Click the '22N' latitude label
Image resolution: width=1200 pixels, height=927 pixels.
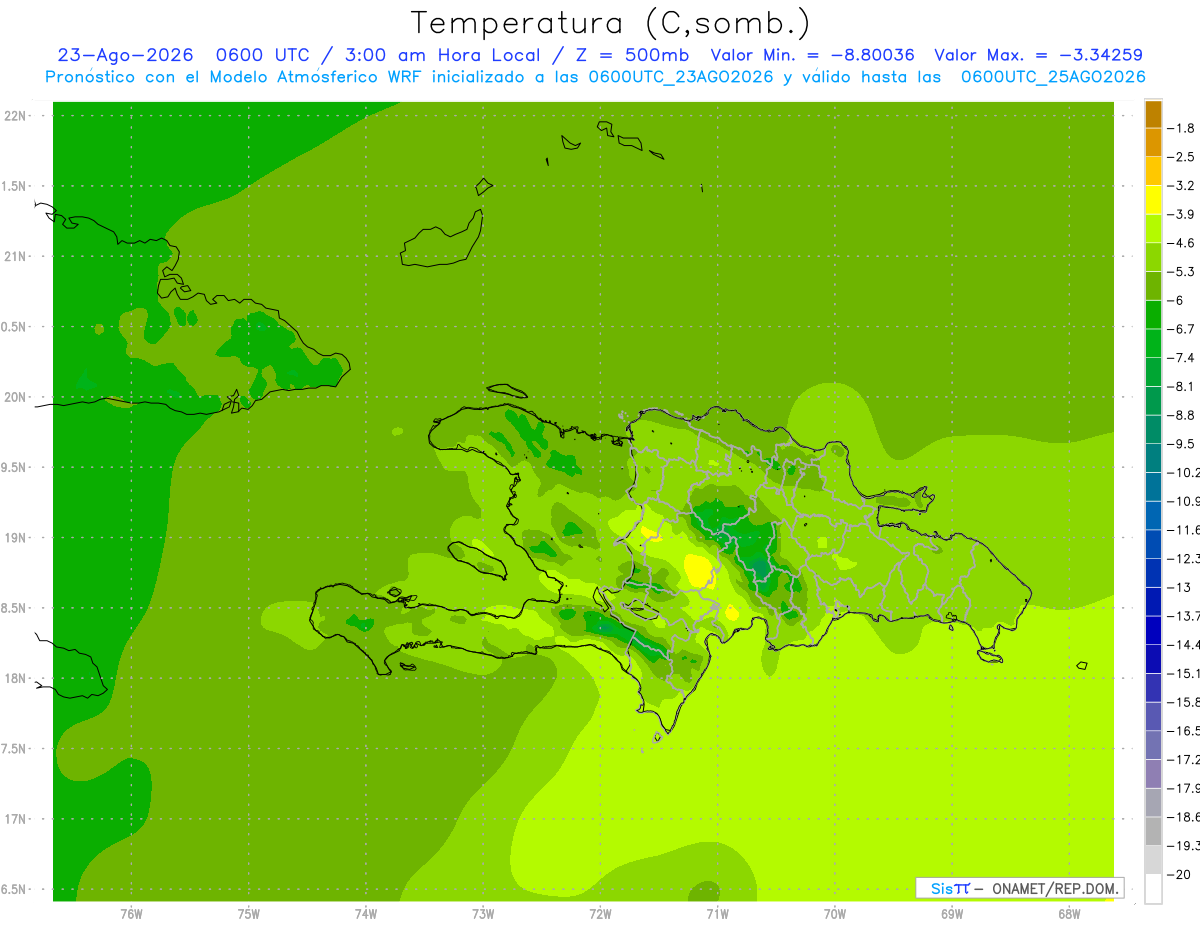pyautogui.click(x=15, y=115)
